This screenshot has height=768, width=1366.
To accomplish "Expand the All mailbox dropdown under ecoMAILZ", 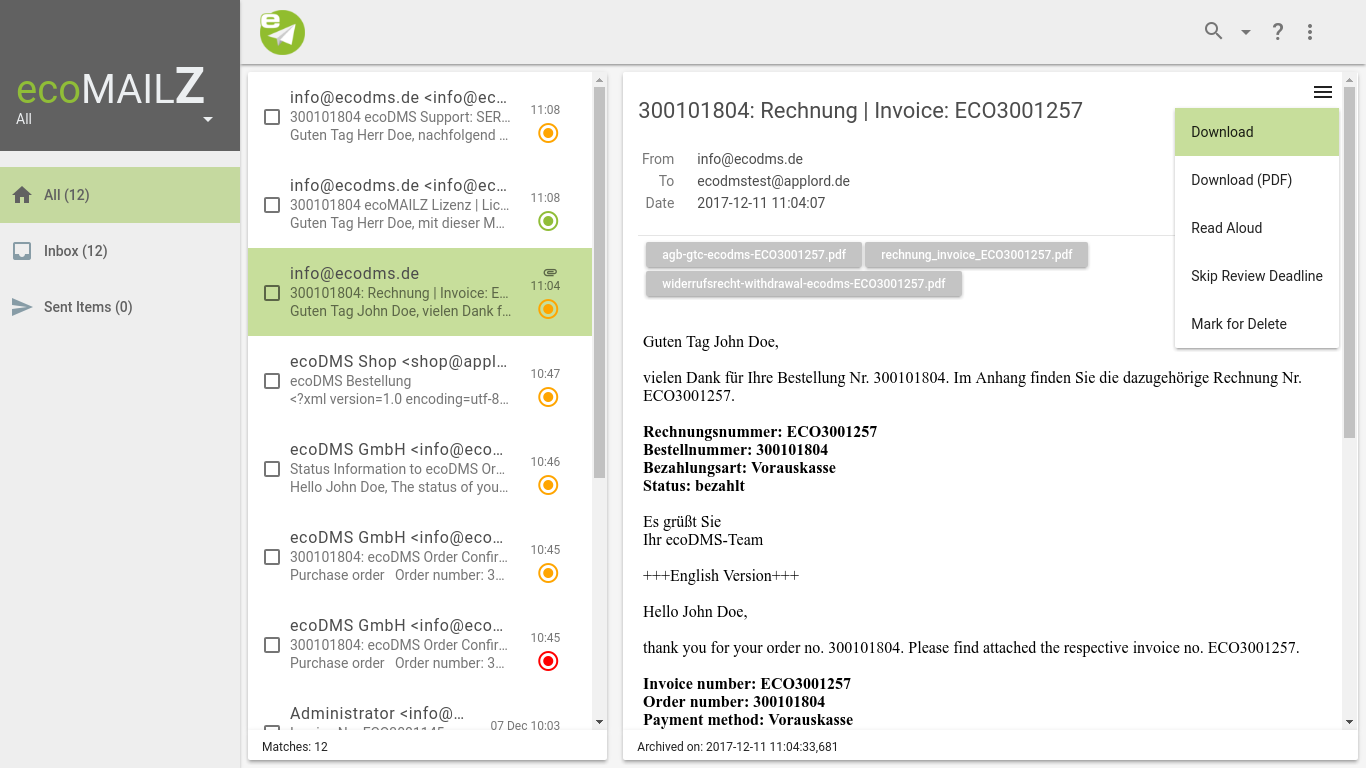I will click(x=208, y=120).
